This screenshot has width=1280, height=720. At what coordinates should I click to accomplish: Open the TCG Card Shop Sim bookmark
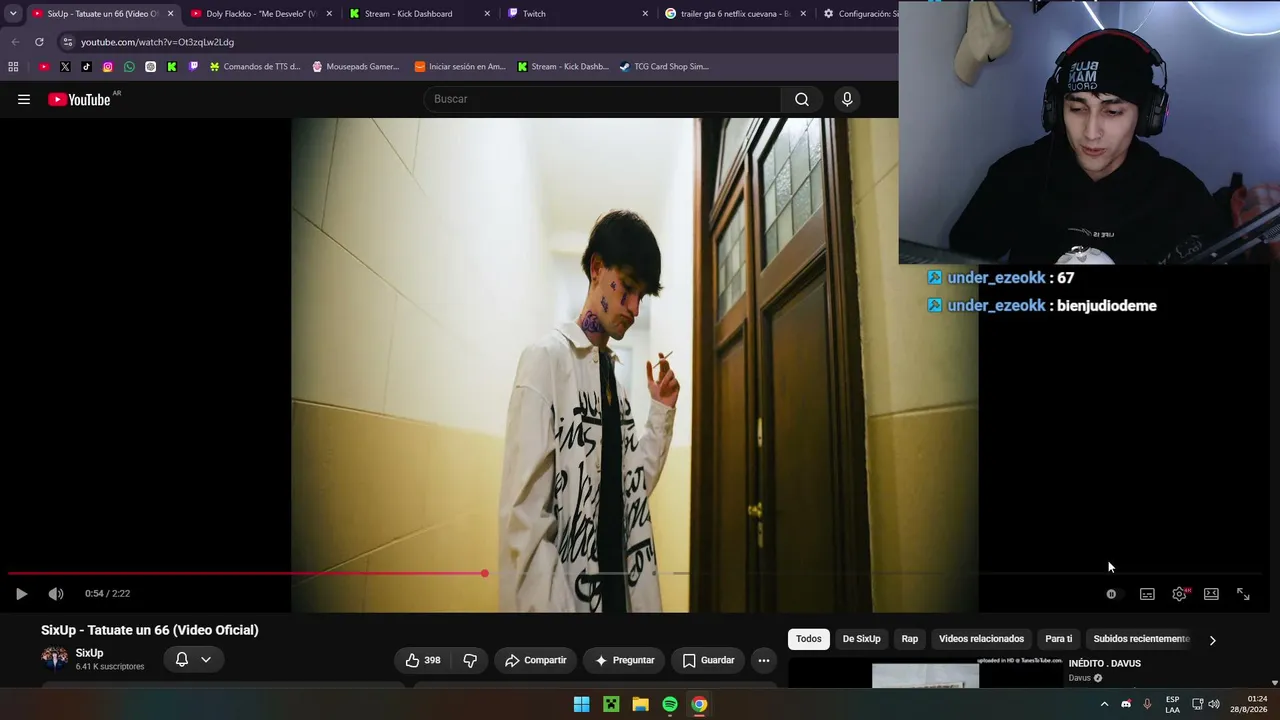[x=664, y=67]
